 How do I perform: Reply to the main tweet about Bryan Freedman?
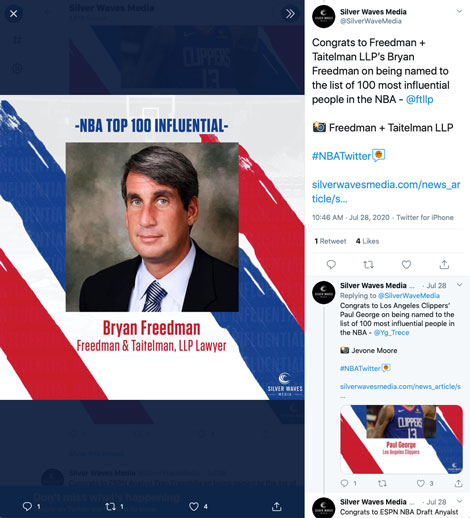pos(331,264)
